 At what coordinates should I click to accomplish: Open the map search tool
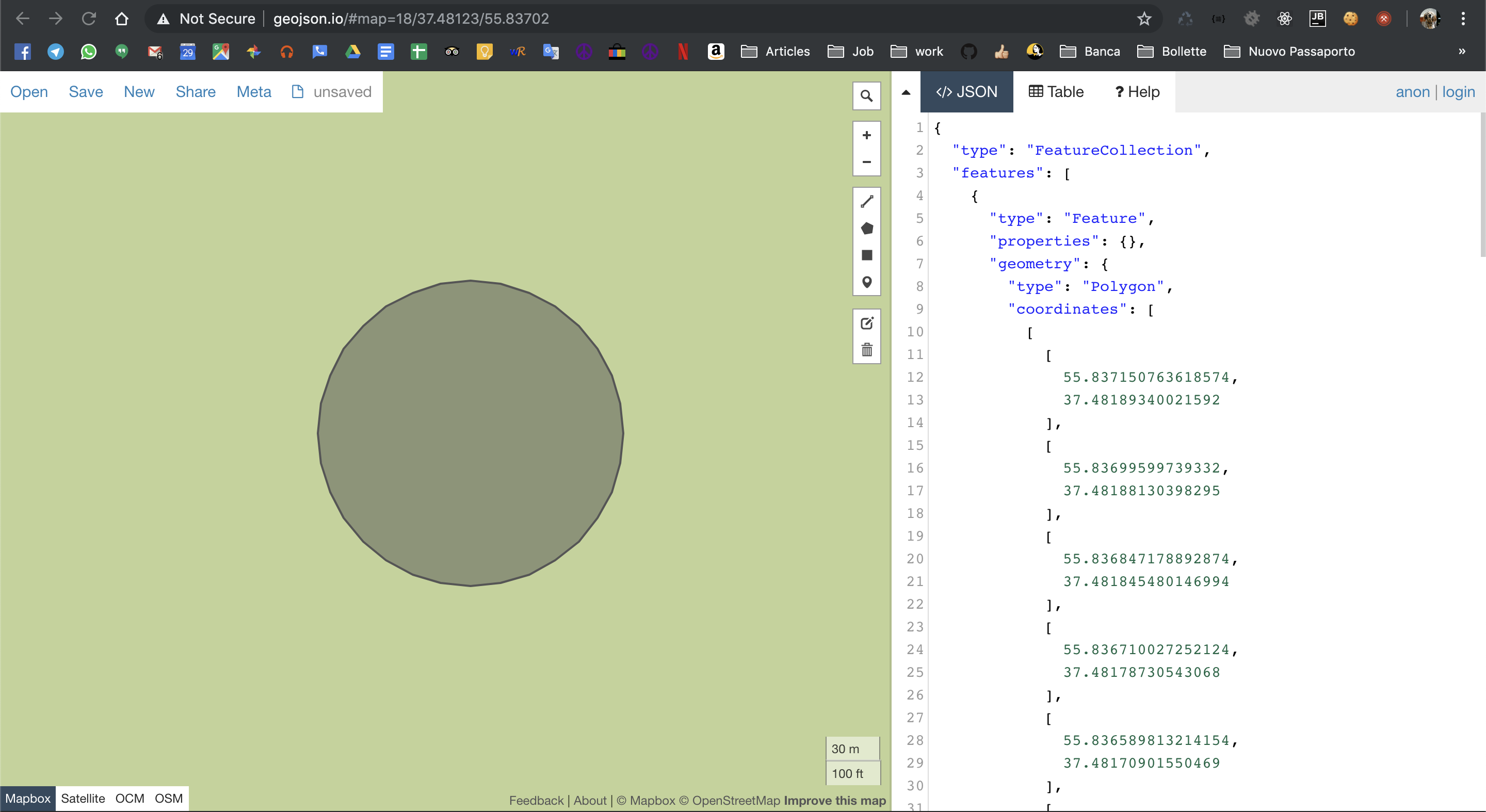point(866,96)
